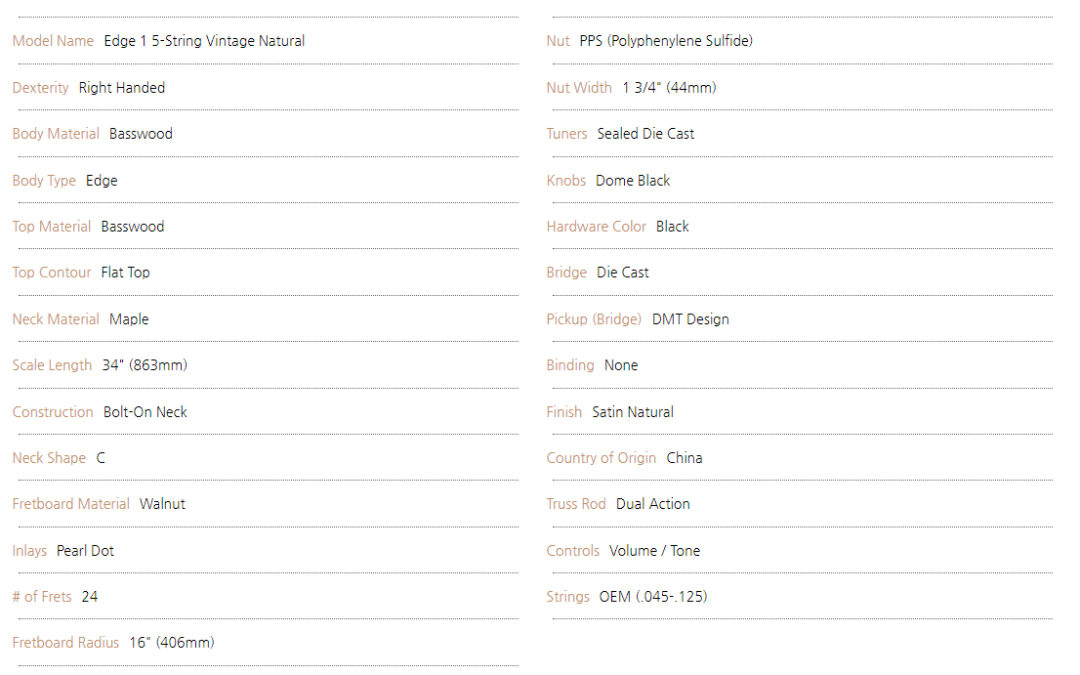Click the Truss Rod Dual Action value
Screen dimensions: 1080x675
653,504
